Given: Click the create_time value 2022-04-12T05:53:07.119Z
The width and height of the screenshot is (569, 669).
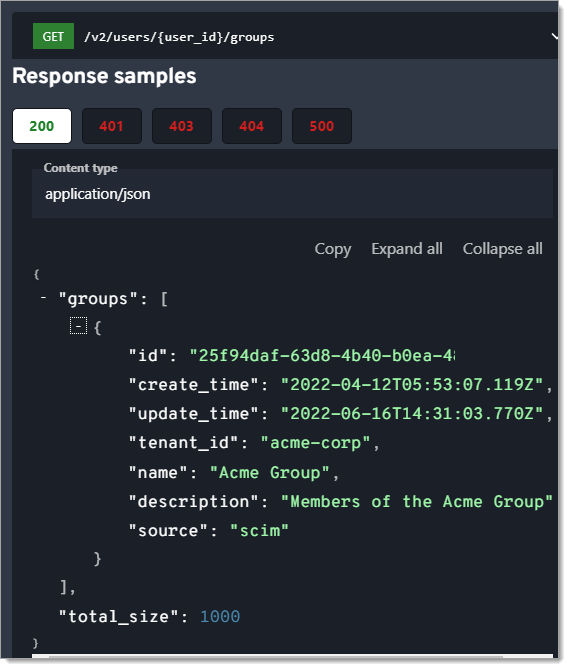Looking at the screenshot, I should (x=412, y=385).
